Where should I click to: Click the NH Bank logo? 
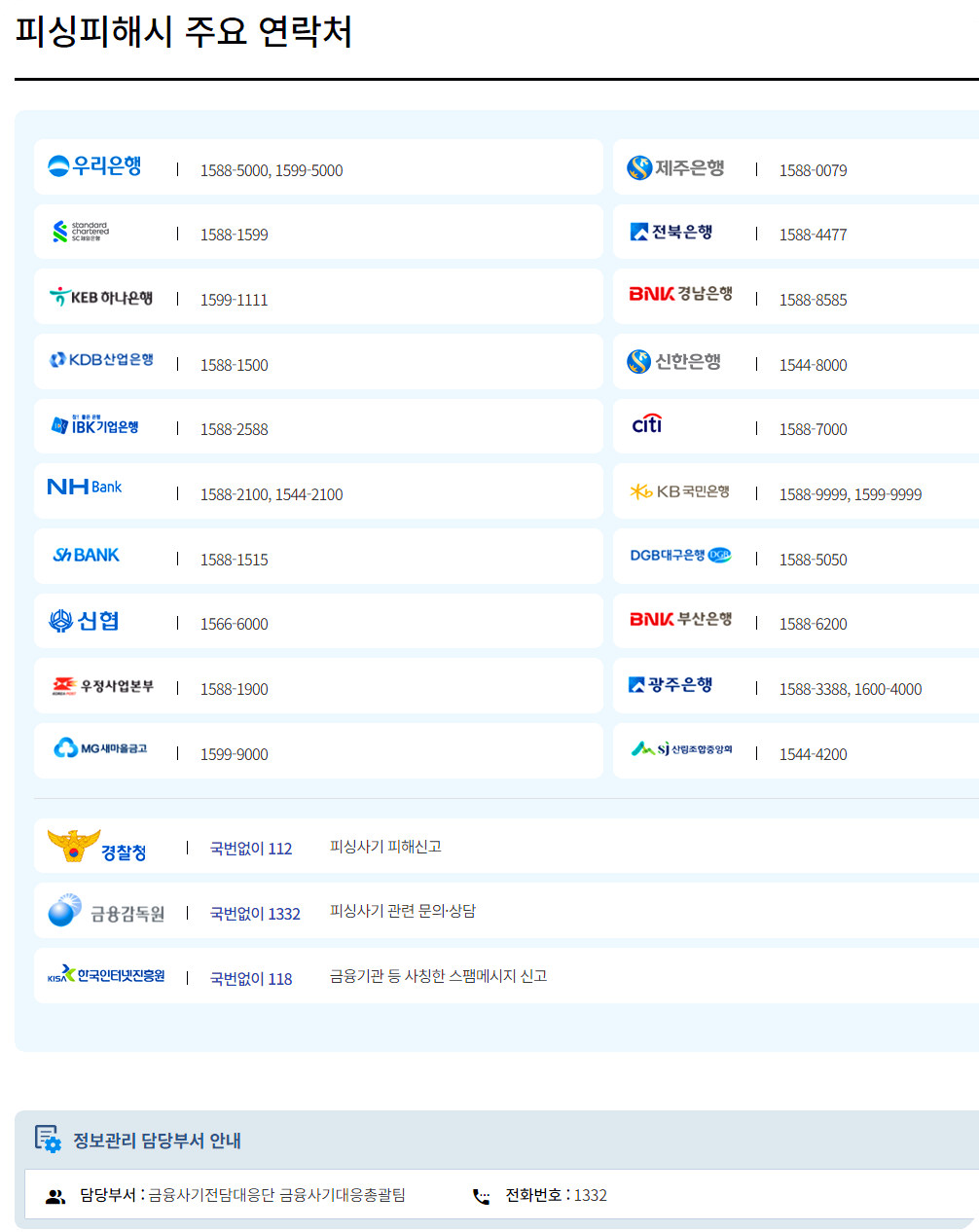(85, 487)
